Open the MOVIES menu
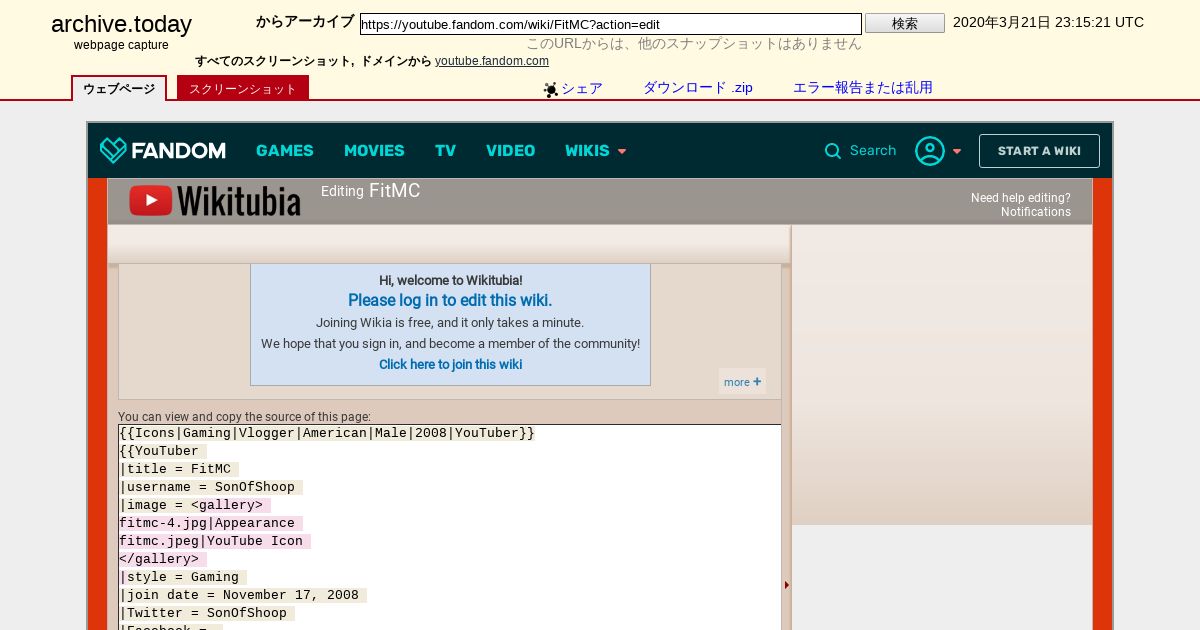Image resolution: width=1200 pixels, height=630 pixels. click(x=374, y=151)
